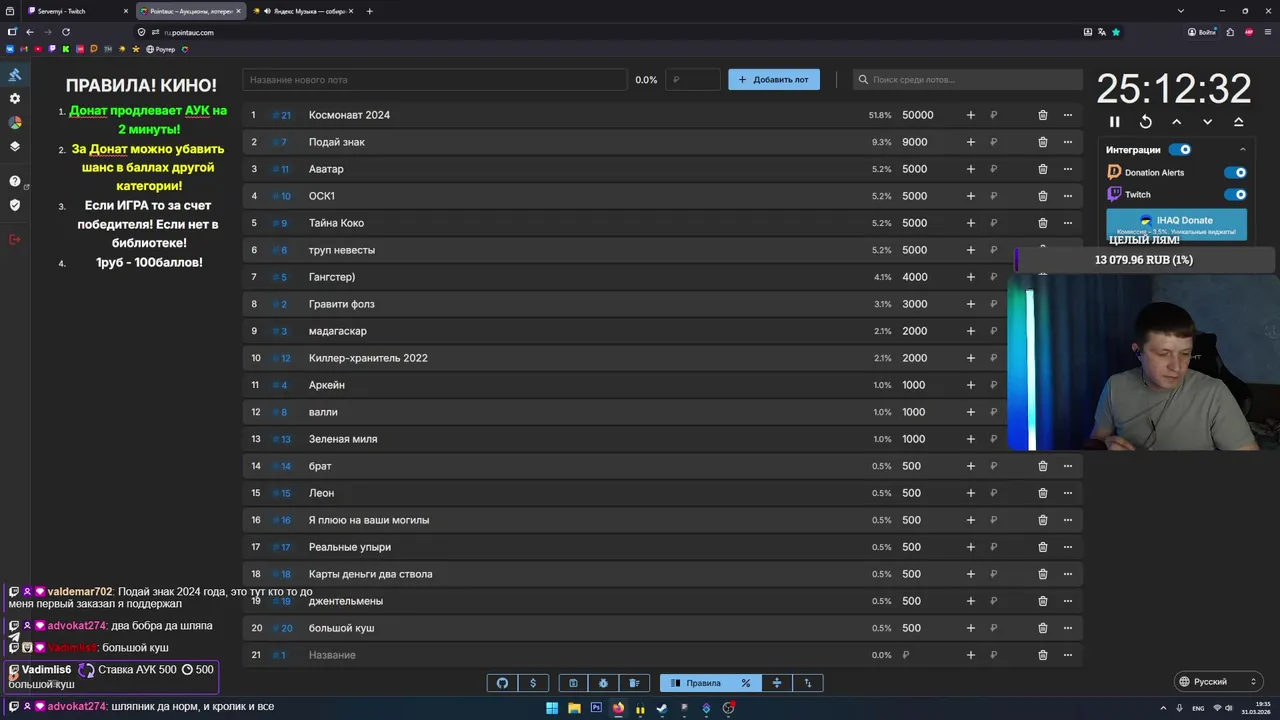Screen dimensions: 1280x720
Task: Click the Войти account button
Action: click(x=1203, y=32)
